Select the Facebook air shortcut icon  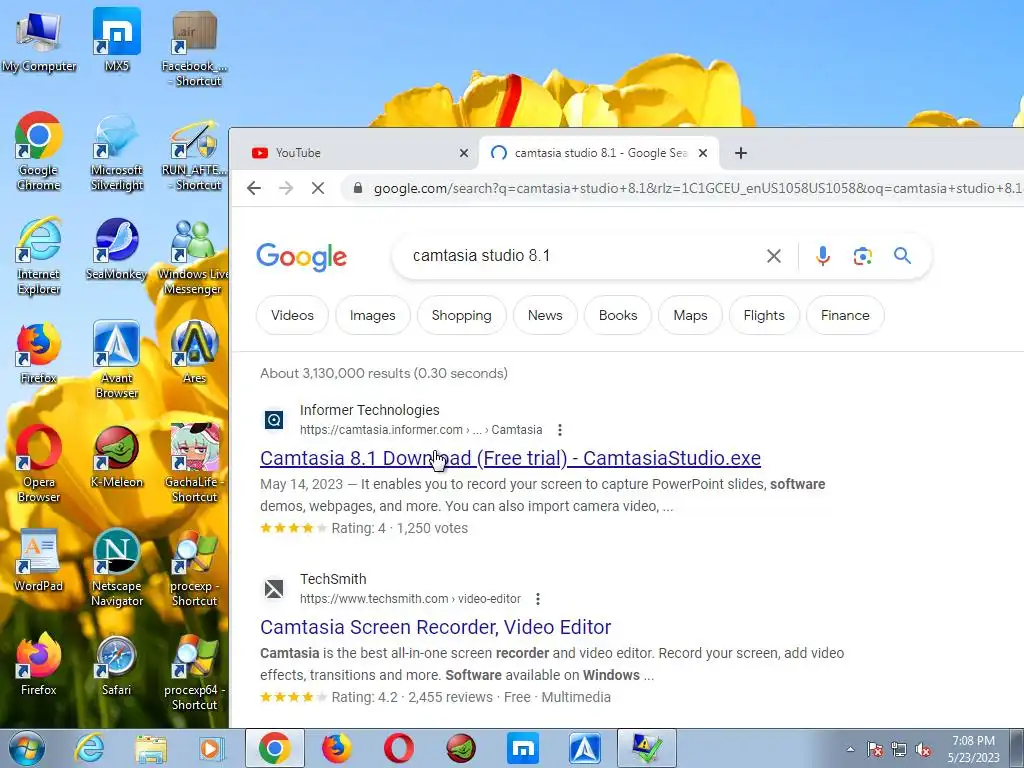point(194,49)
